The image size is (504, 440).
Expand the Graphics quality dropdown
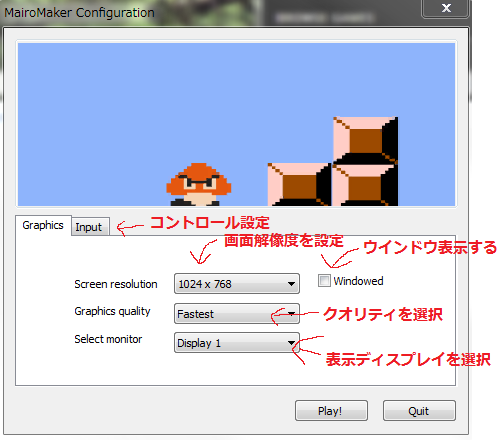[x=237, y=313]
